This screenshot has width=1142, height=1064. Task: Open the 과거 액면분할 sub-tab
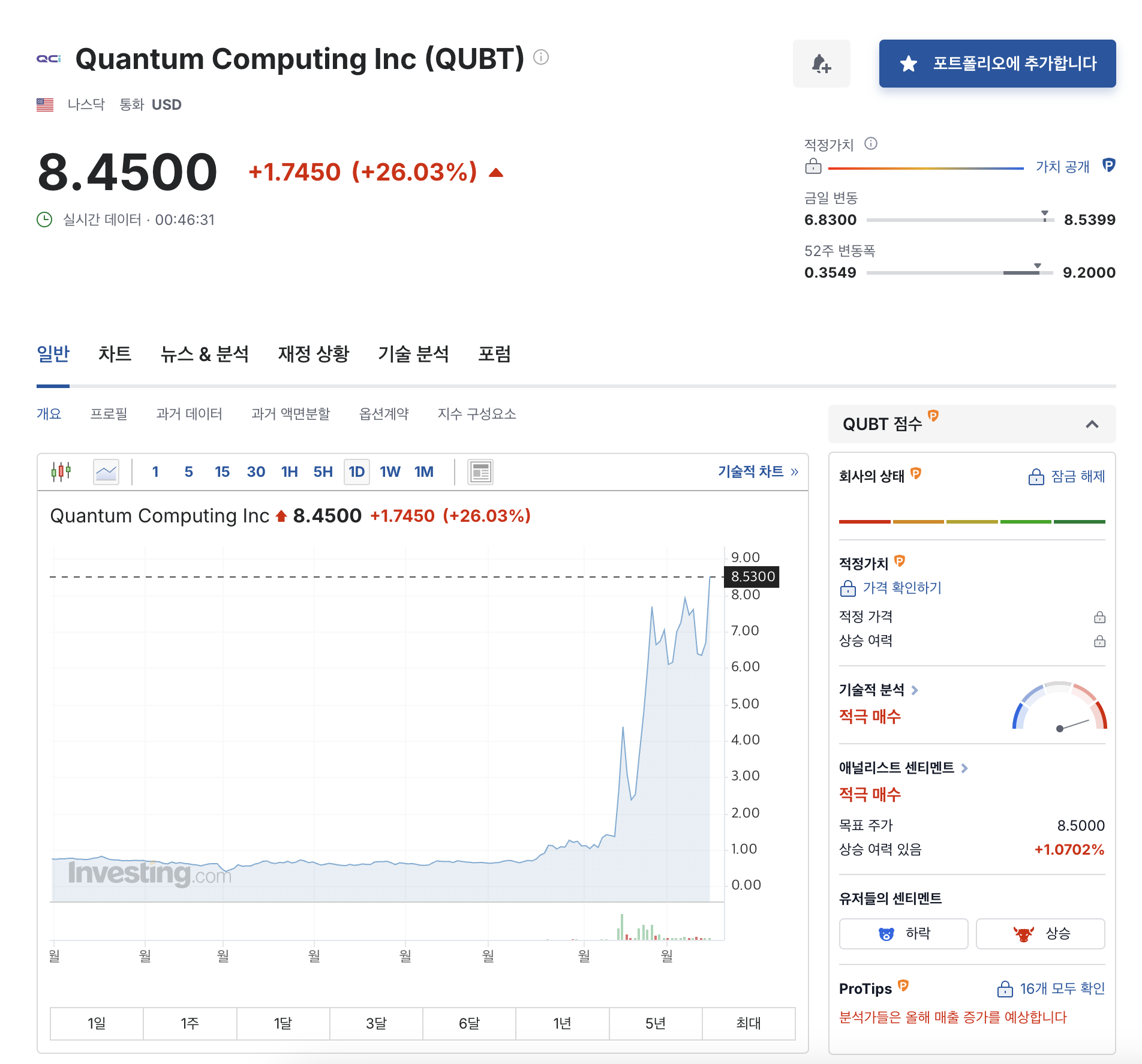[291, 414]
